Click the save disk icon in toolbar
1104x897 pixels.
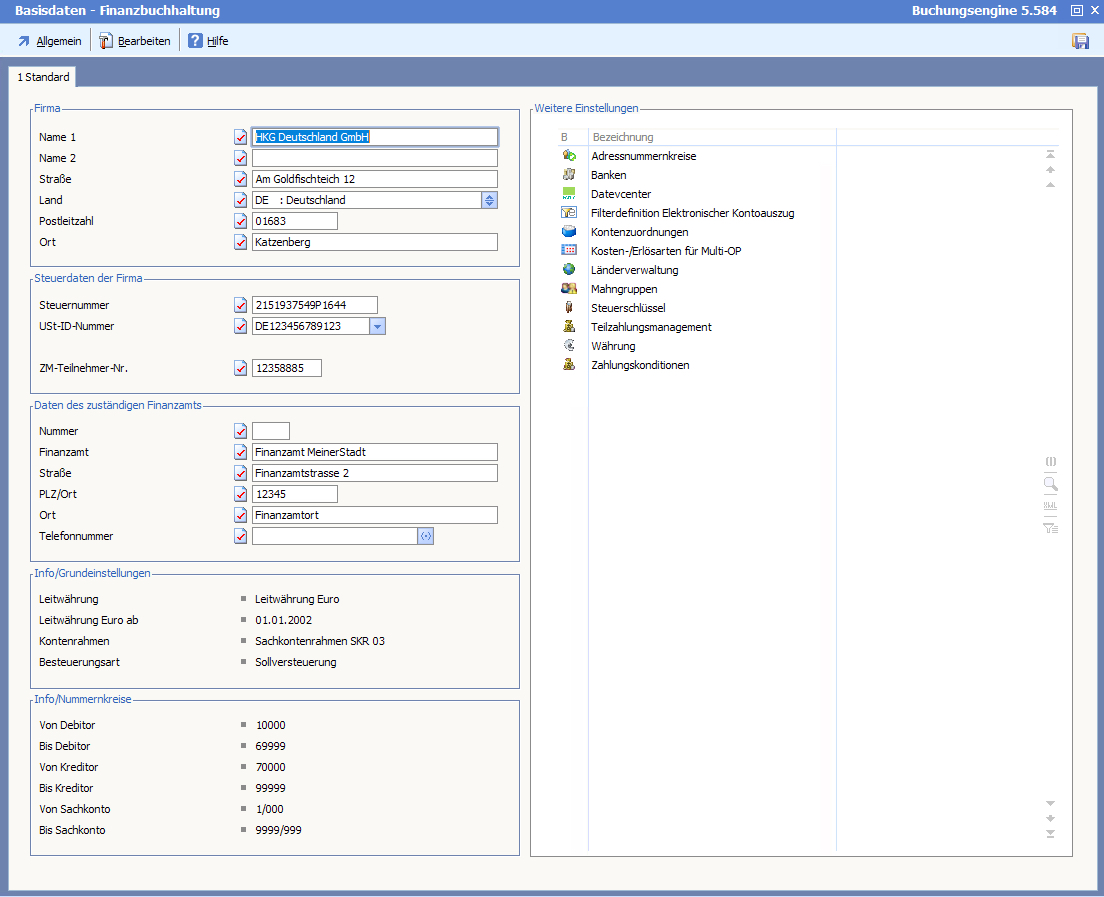point(1080,41)
